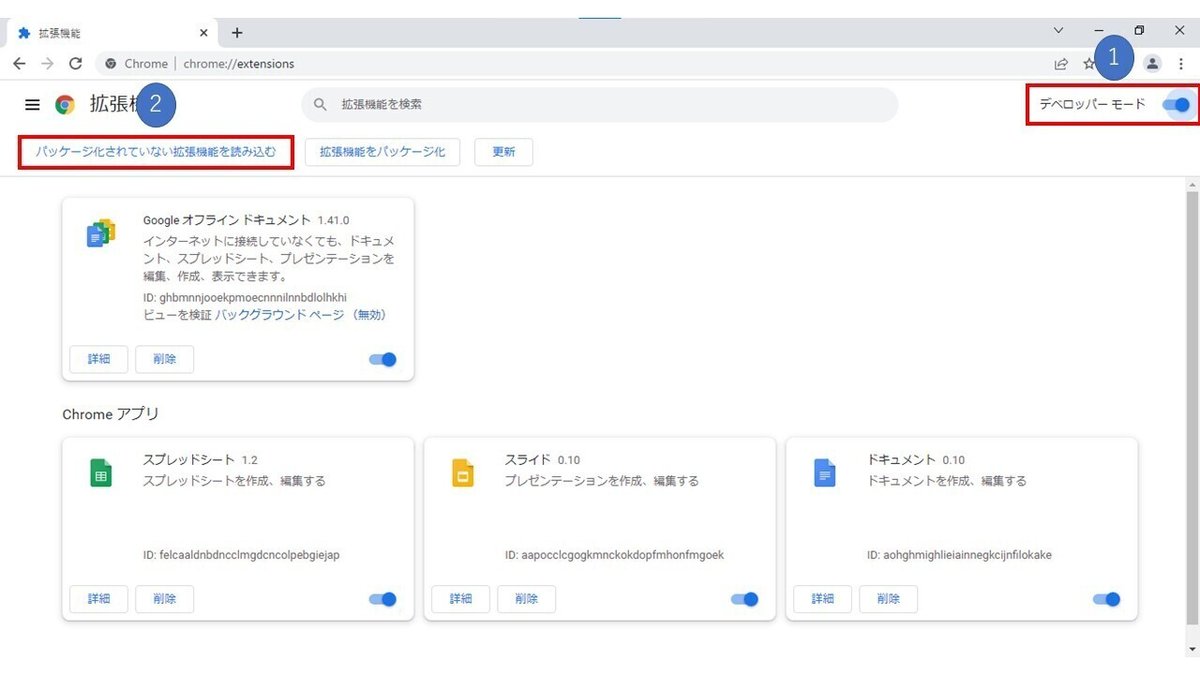Minimize the Chrome window
Viewport: 1200px width, 675px height.
click(x=1099, y=30)
